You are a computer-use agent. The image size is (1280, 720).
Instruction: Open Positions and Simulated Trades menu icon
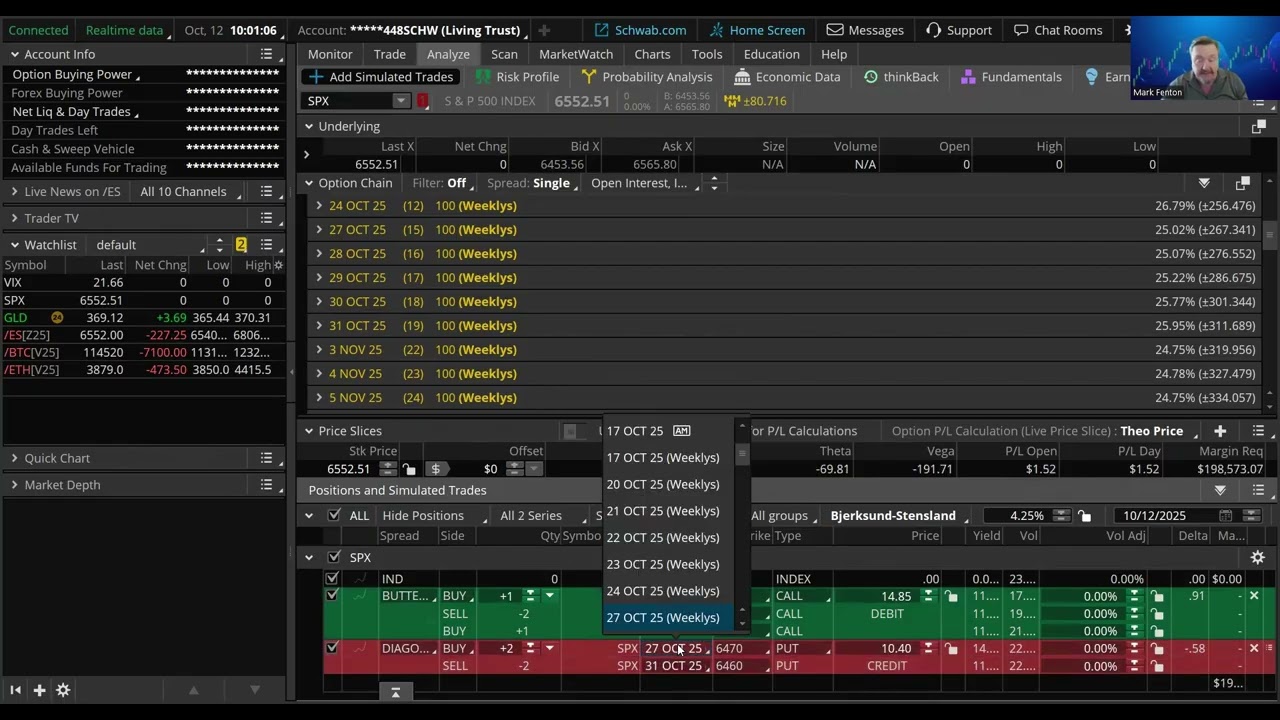1258,490
